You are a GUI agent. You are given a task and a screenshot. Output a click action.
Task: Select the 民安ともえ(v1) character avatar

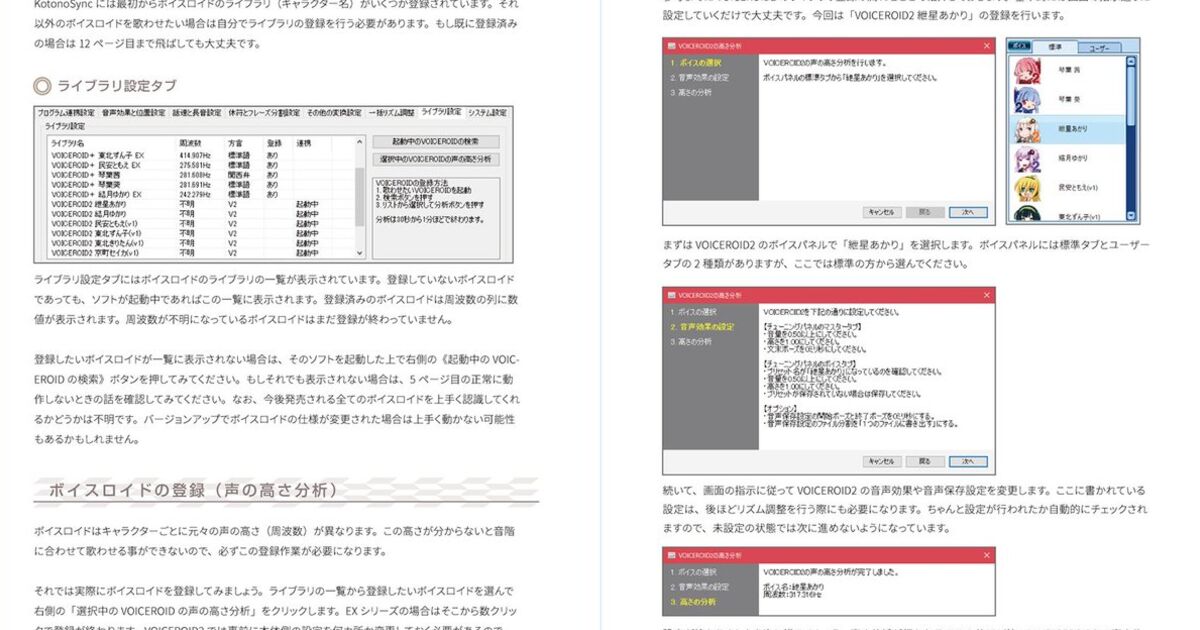pyautogui.click(x=1028, y=188)
